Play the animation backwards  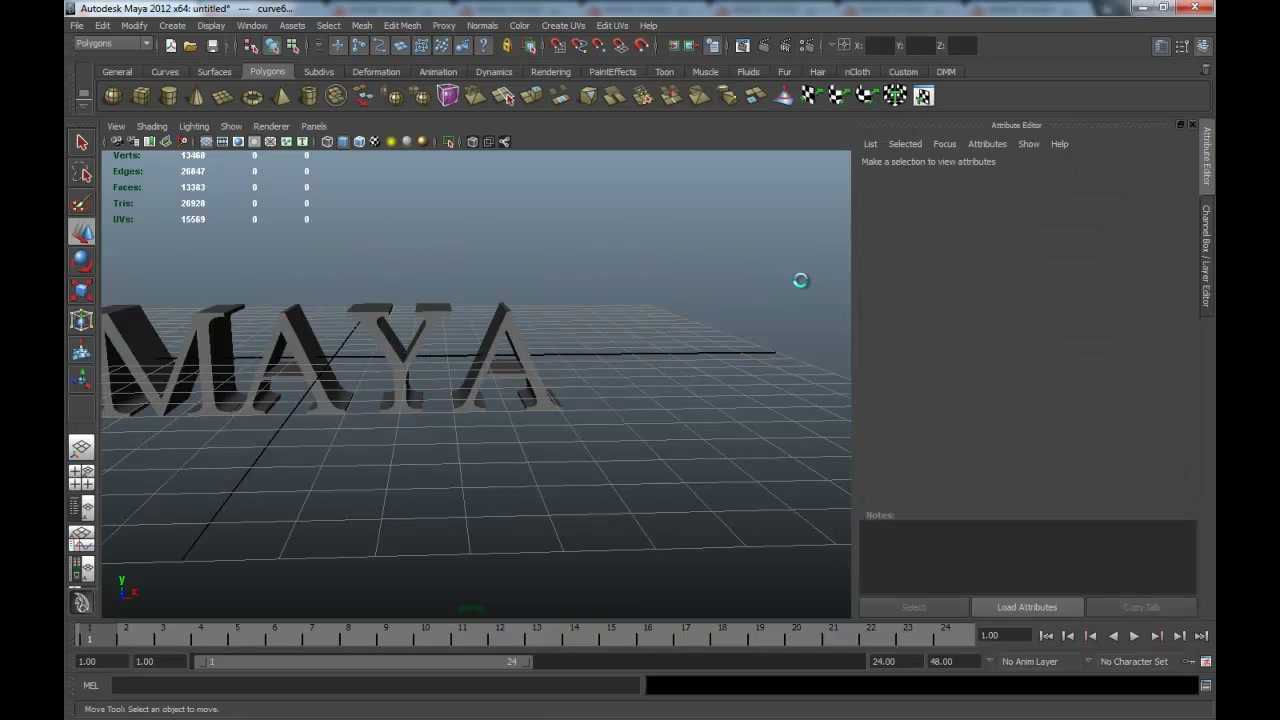pos(1112,636)
